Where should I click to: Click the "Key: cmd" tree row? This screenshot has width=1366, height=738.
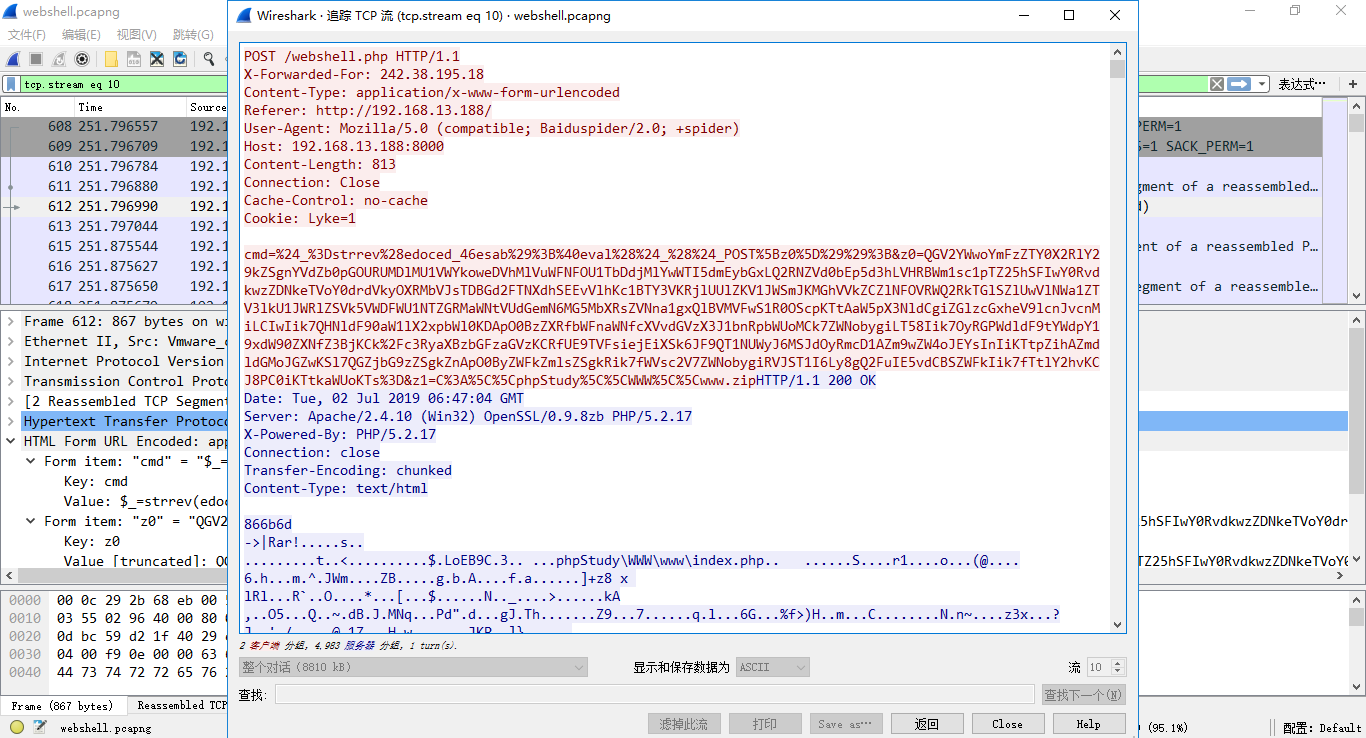[96, 481]
